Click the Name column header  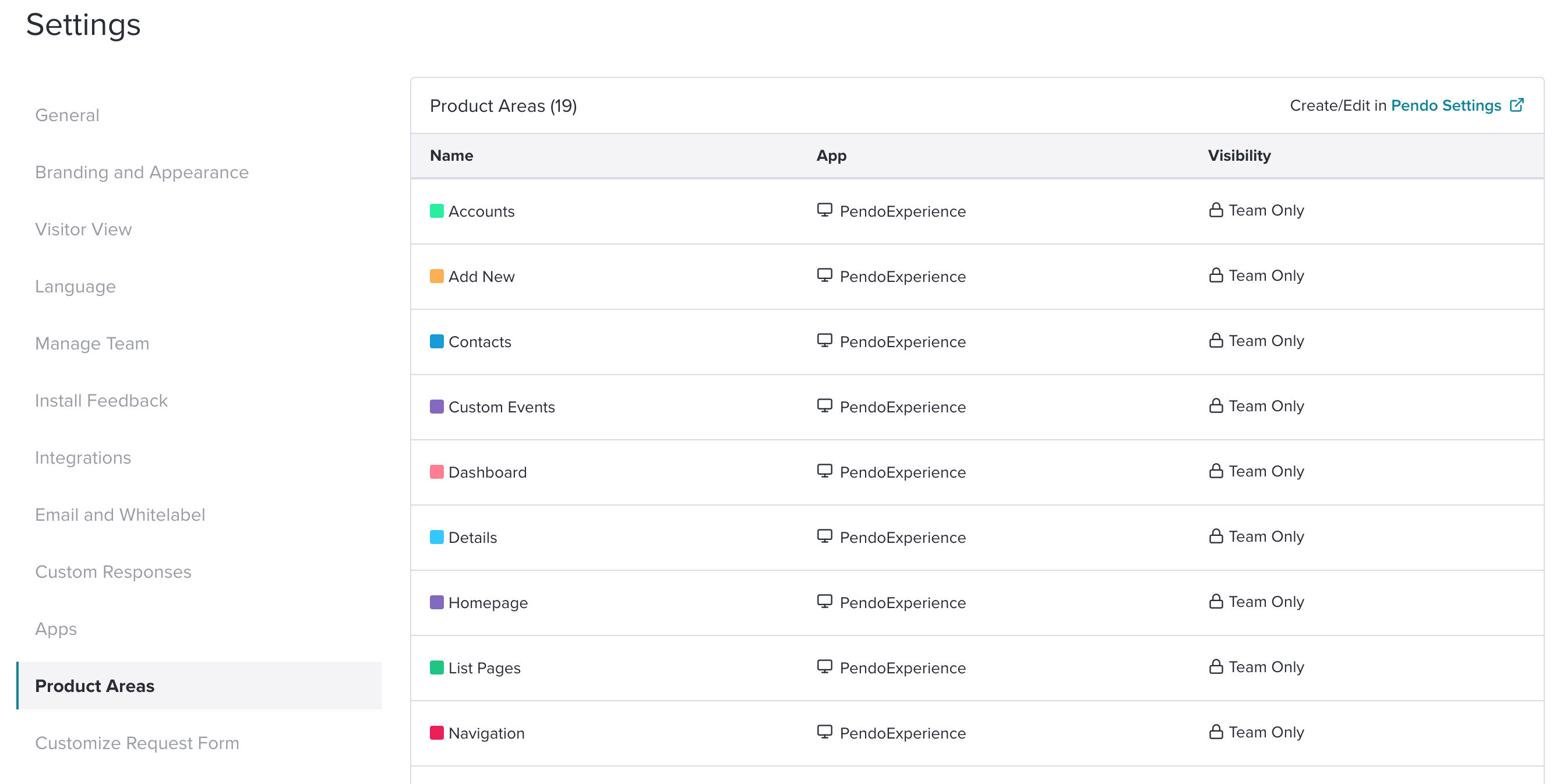451,156
